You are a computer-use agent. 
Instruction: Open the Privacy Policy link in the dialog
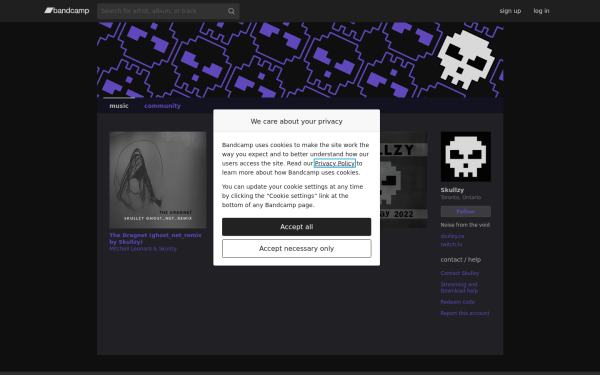[x=334, y=163]
